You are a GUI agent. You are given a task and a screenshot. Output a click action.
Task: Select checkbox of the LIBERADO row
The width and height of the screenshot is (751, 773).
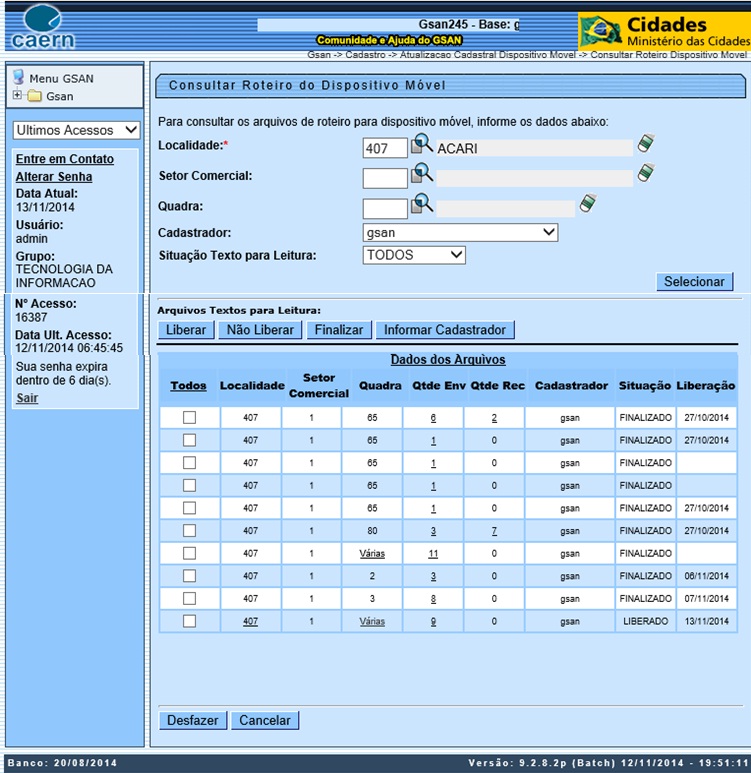(x=189, y=621)
